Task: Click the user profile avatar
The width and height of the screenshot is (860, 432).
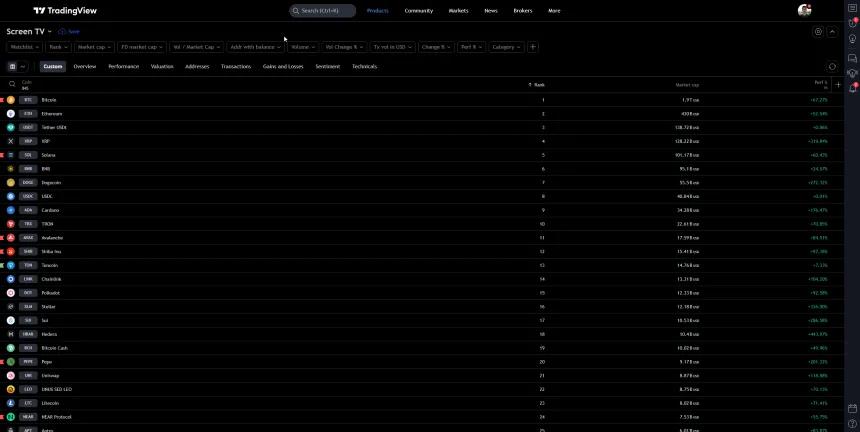Action: [805, 10]
